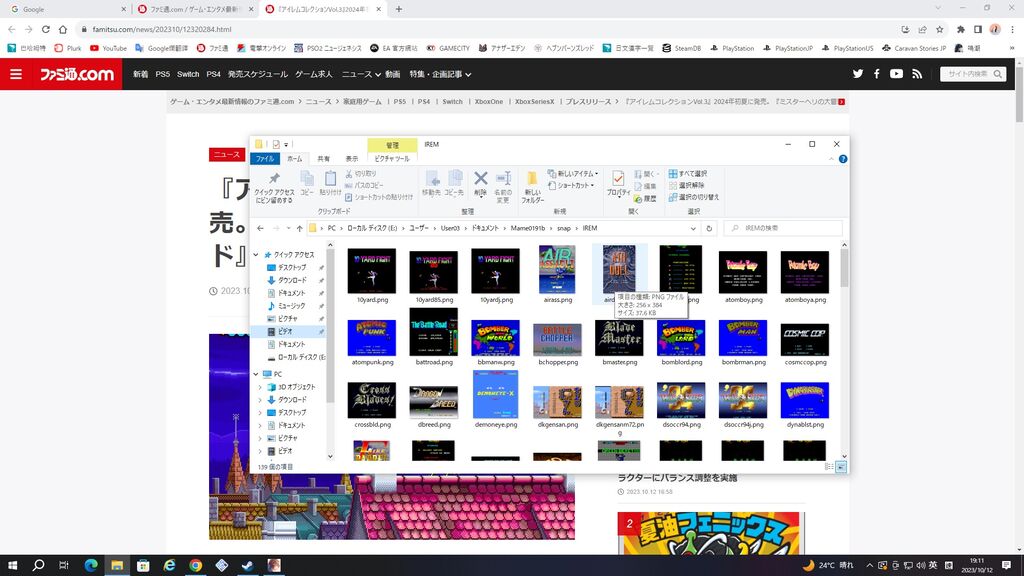Open Explorer help question mark icon
The height and width of the screenshot is (576, 1024).
coord(843,159)
